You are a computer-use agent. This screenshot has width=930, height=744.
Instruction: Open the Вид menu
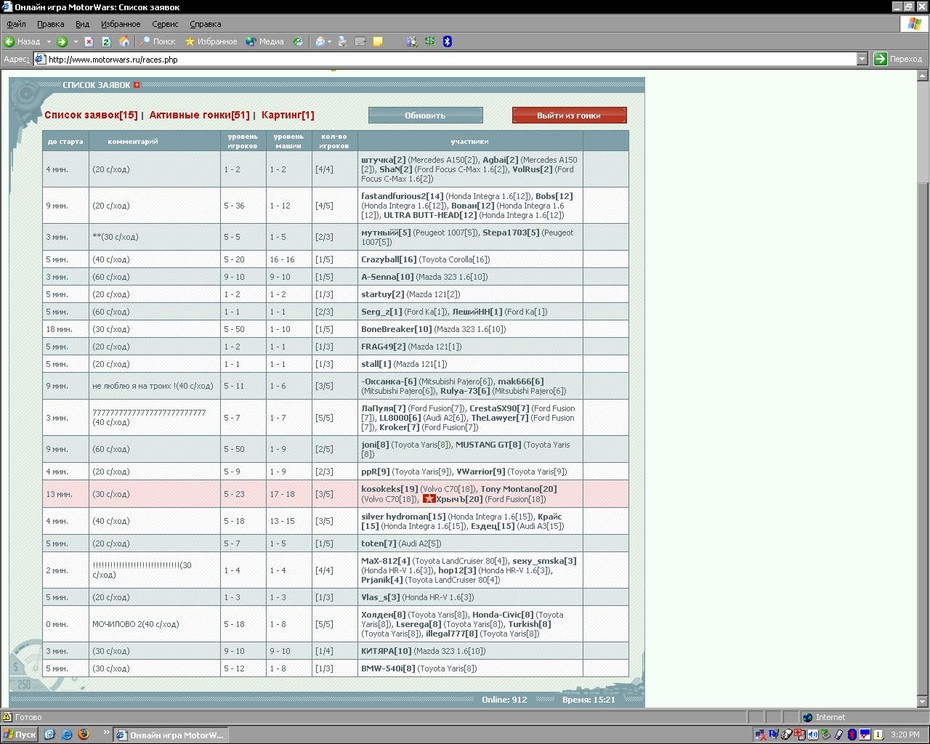pyautogui.click(x=82, y=24)
